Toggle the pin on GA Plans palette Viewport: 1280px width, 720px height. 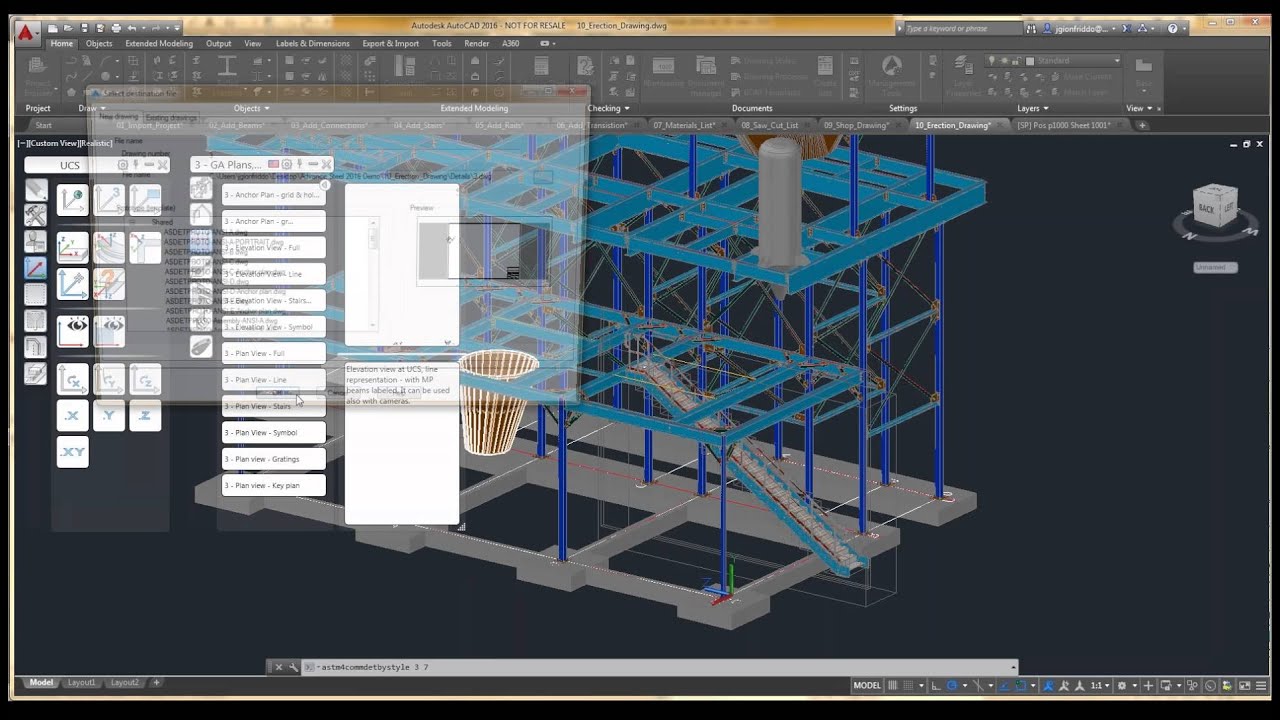tap(299, 164)
